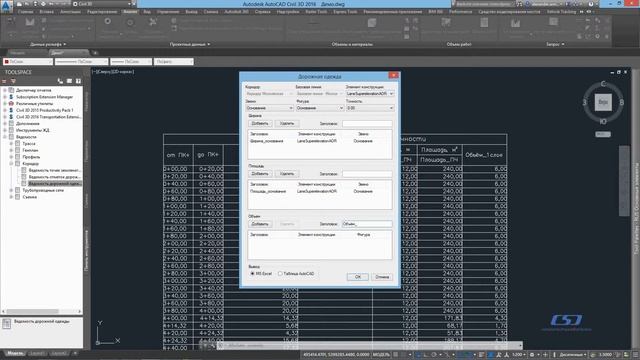
Task: Open the Элемент конструкции dropdown
Action: coord(370,94)
